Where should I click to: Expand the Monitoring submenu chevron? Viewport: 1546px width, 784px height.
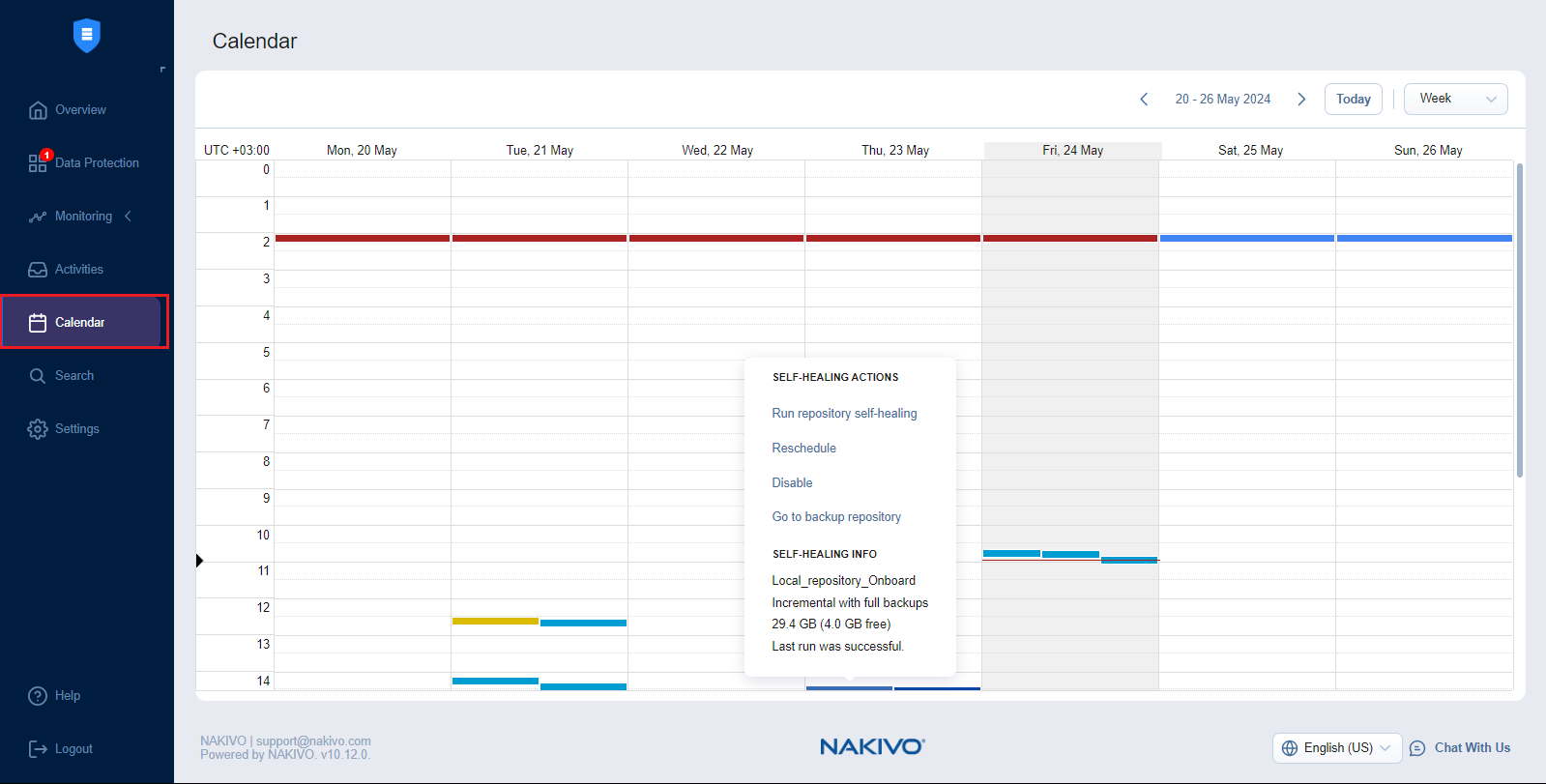pos(128,217)
